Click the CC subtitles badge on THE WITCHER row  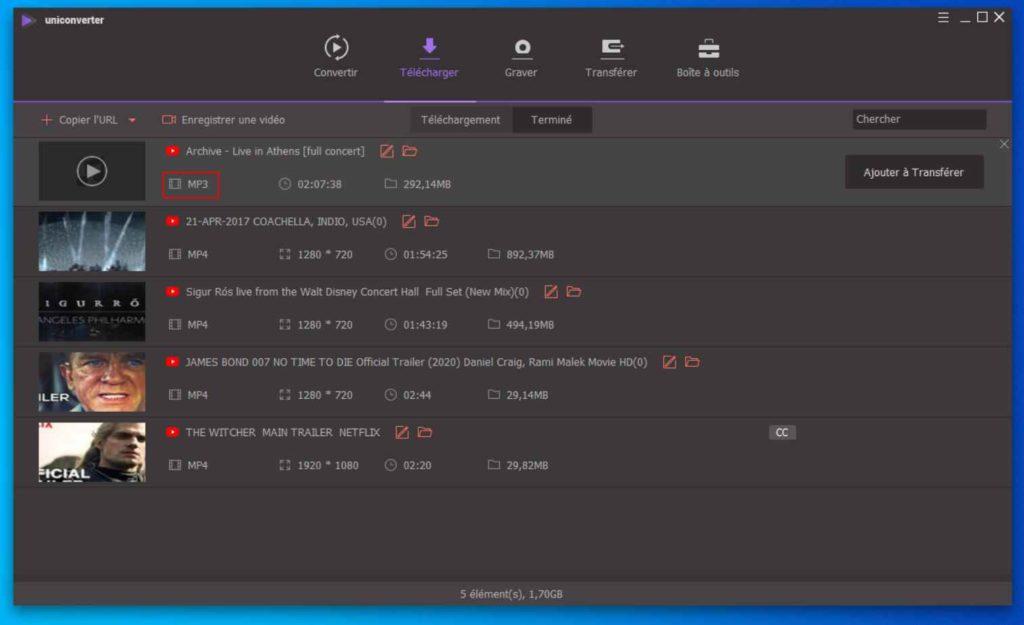point(782,432)
